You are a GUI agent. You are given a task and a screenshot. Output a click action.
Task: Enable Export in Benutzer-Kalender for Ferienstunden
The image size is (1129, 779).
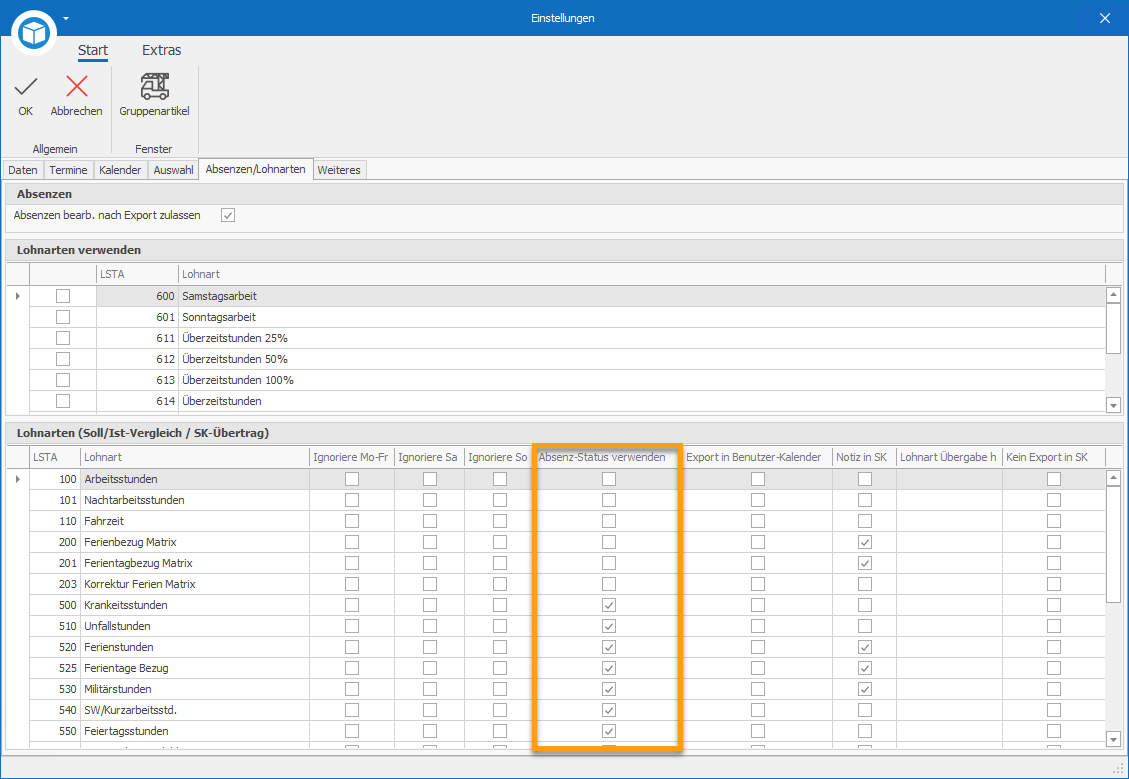[x=757, y=647]
